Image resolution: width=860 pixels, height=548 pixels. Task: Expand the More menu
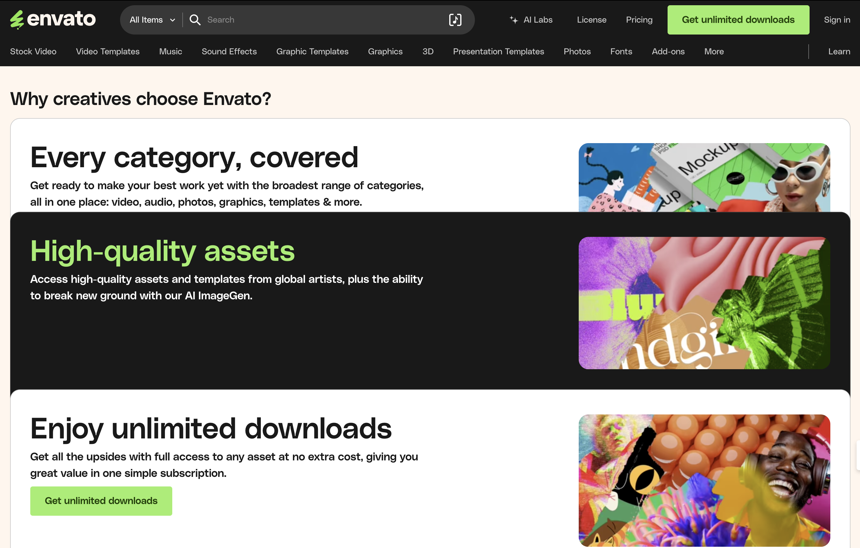[x=714, y=52]
